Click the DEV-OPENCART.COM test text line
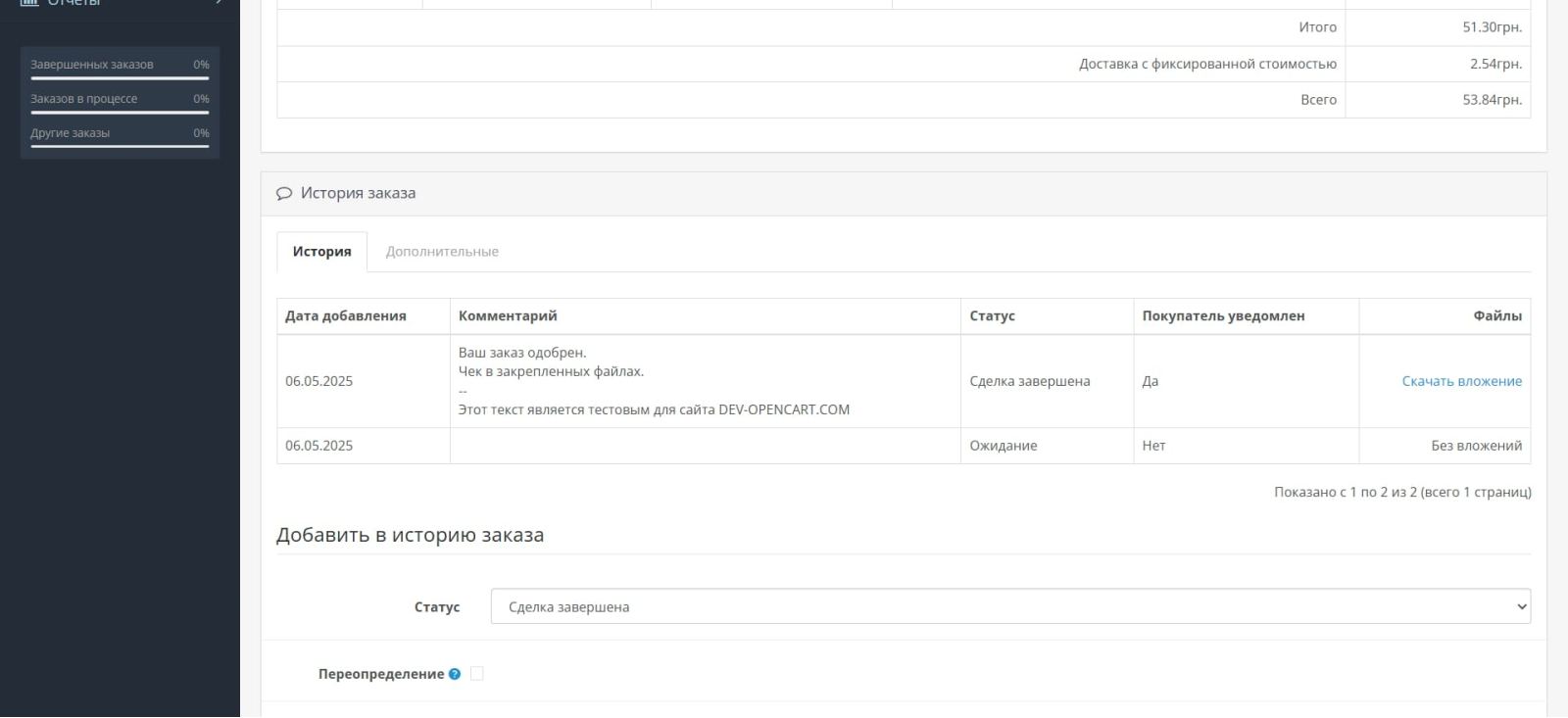 654,410
